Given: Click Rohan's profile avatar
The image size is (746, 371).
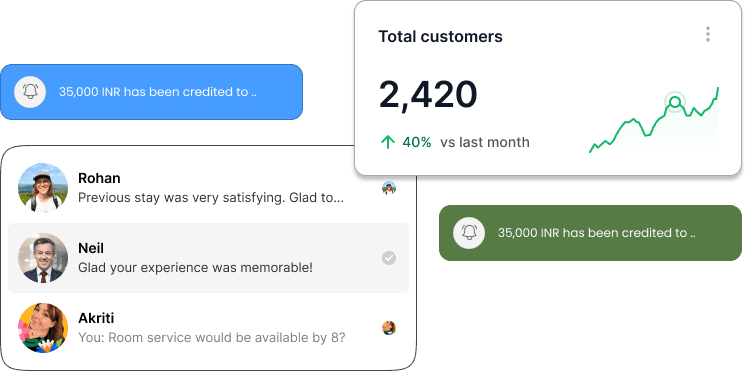Looking at the screenshot, I should (43, 188).
